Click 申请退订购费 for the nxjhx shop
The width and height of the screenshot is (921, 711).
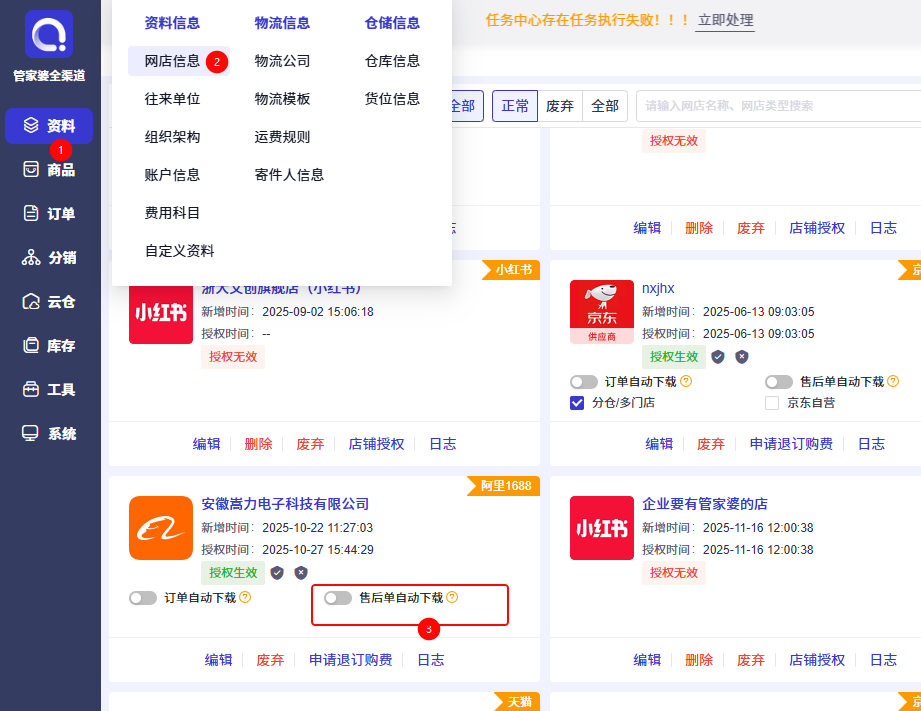pyautogui.click(x=791, y=444)
